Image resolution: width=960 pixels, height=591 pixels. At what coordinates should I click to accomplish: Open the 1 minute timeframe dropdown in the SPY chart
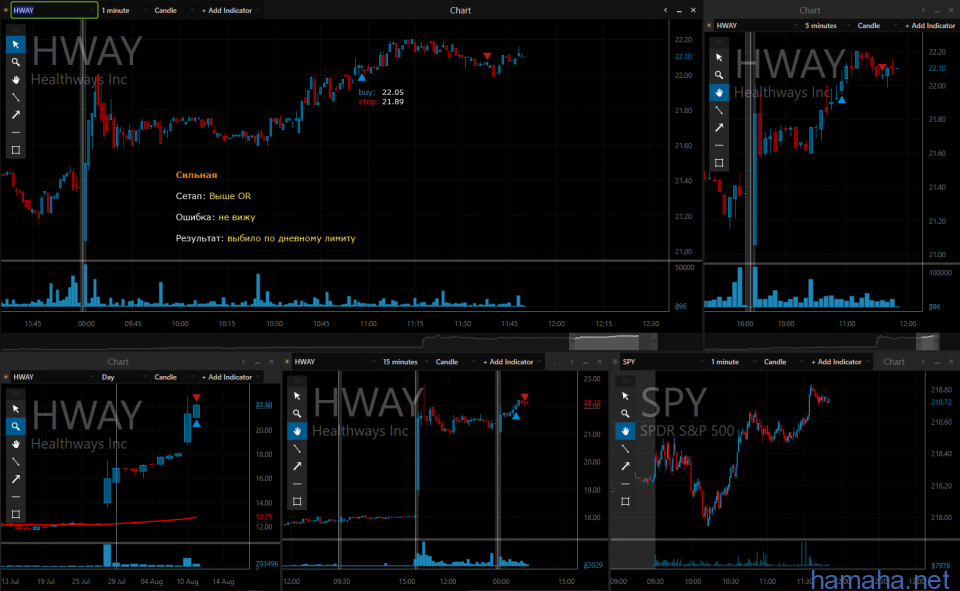tap(733, 362)
